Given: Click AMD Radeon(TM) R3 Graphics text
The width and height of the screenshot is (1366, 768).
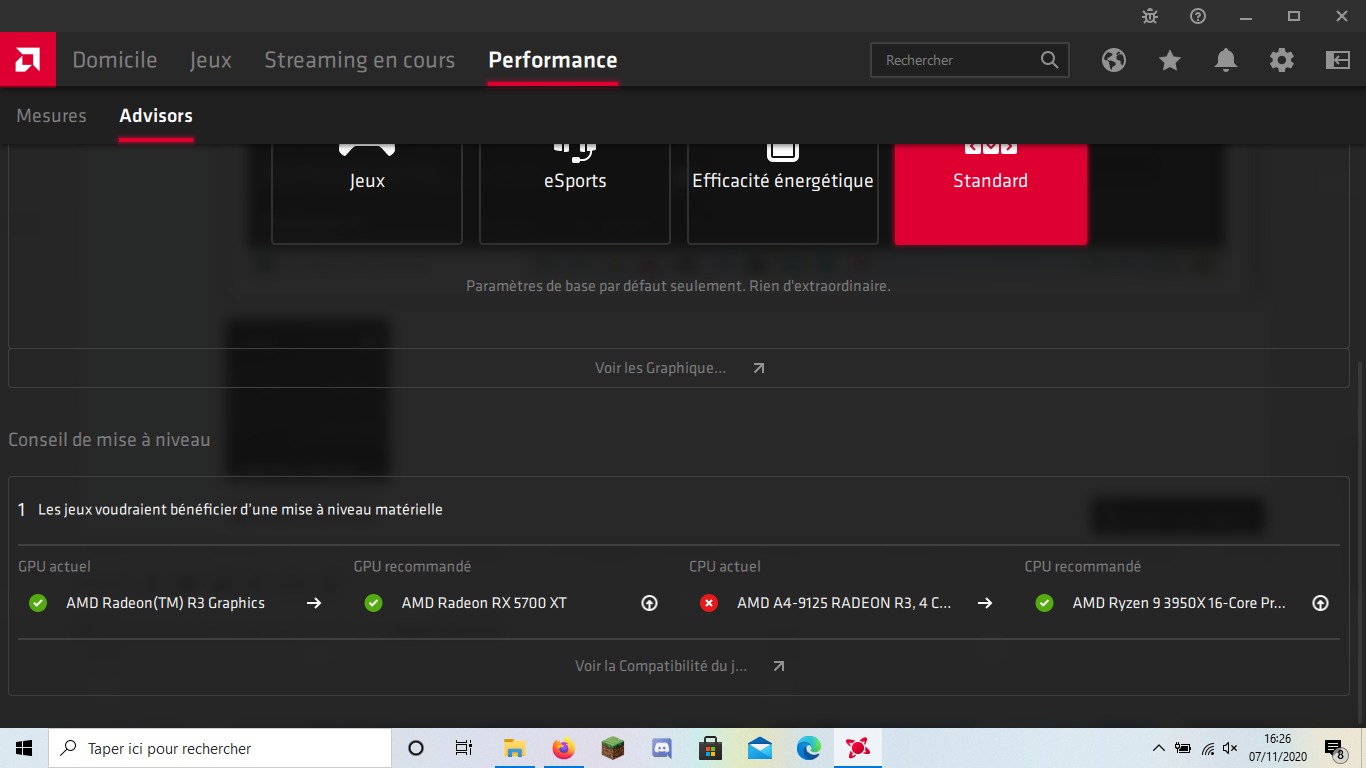Looking at the screenshot, I should pos(166,603).
